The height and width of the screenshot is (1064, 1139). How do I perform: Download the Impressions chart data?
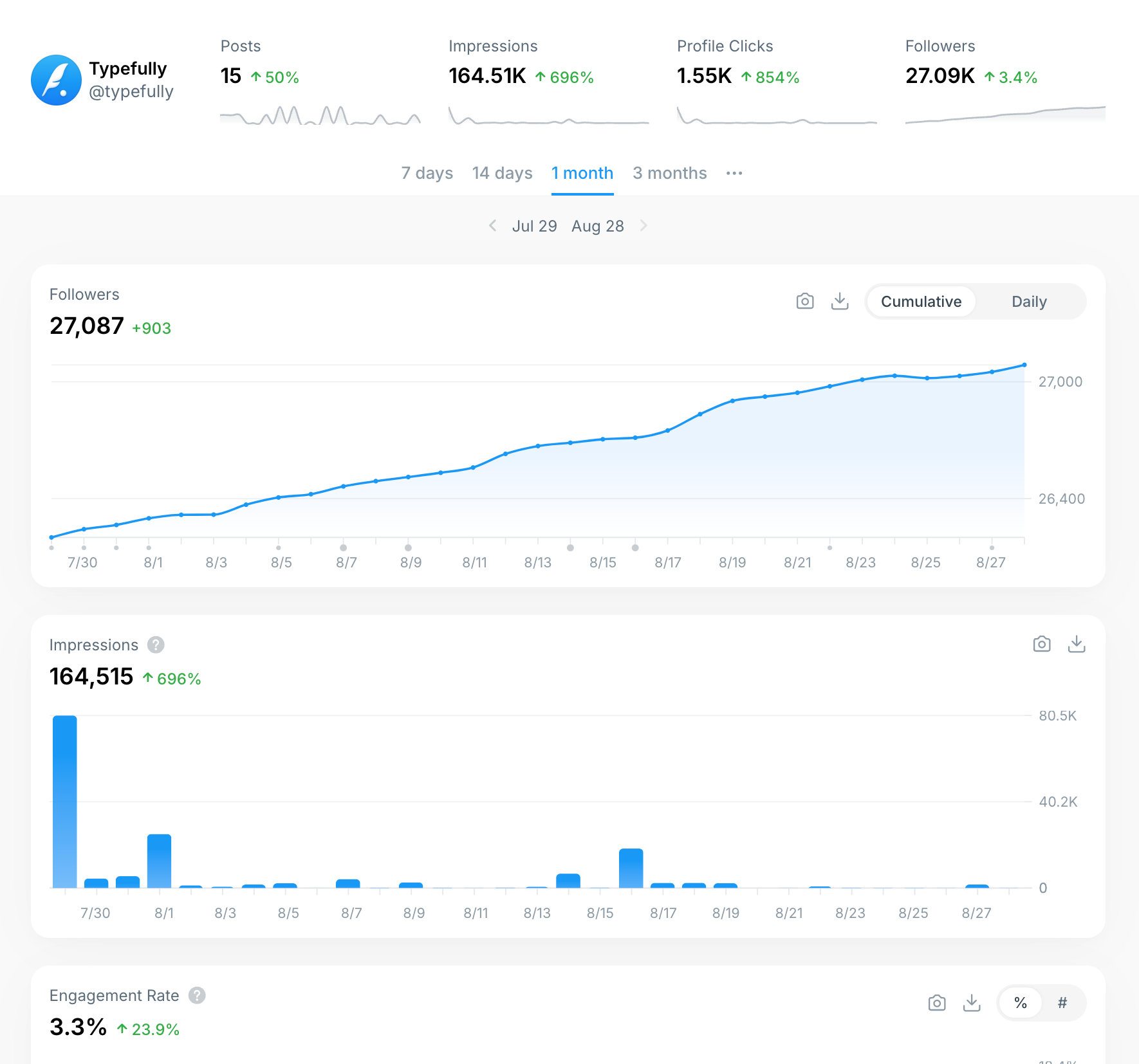1077,643
